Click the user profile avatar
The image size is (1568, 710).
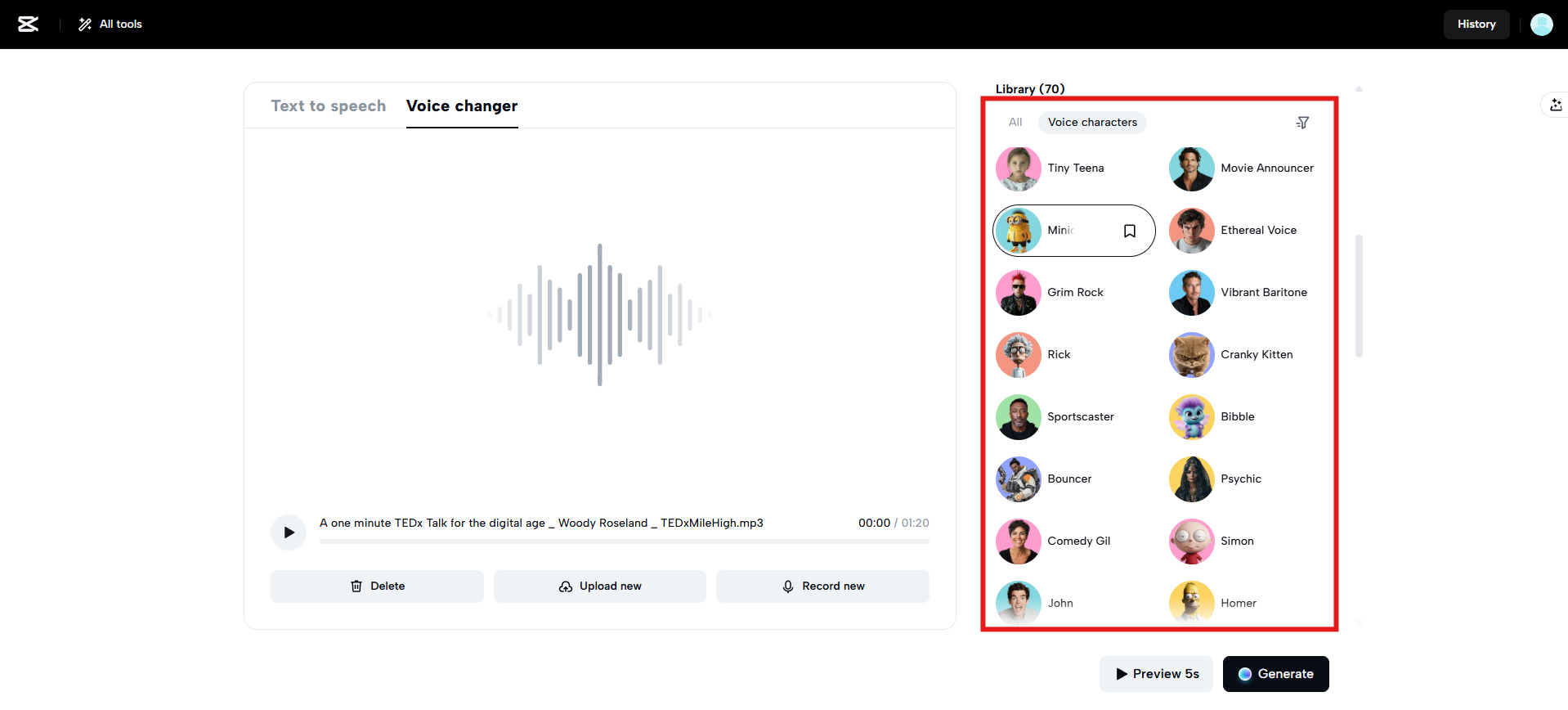coord(1541,25)
